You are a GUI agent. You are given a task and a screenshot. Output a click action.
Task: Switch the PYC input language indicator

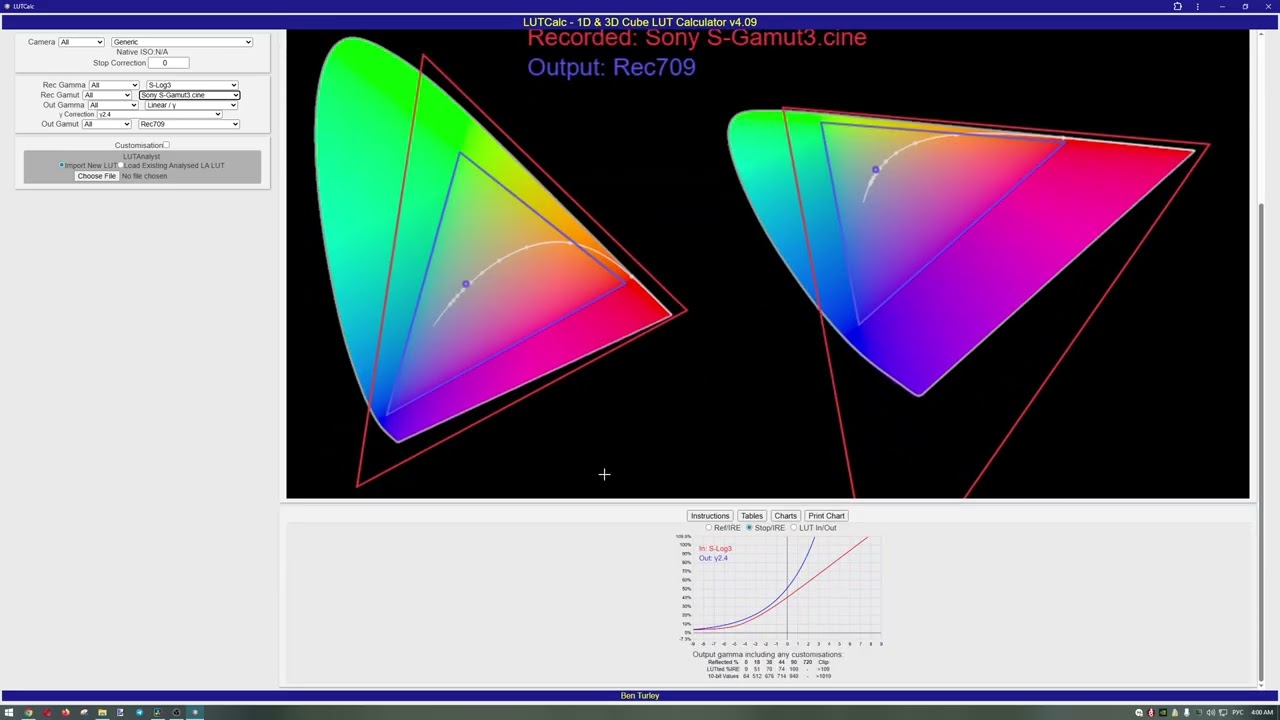click(x=1237, y=713)
